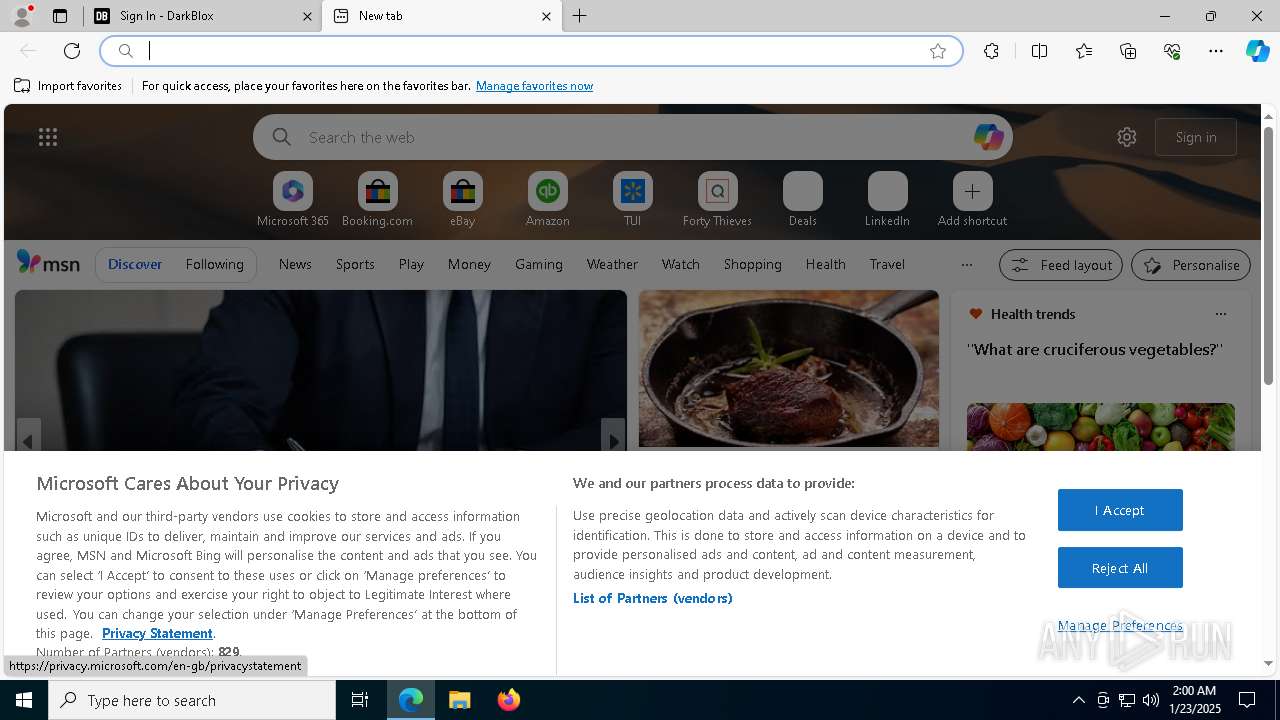Open the tab actions menu icon

point(60,16)
